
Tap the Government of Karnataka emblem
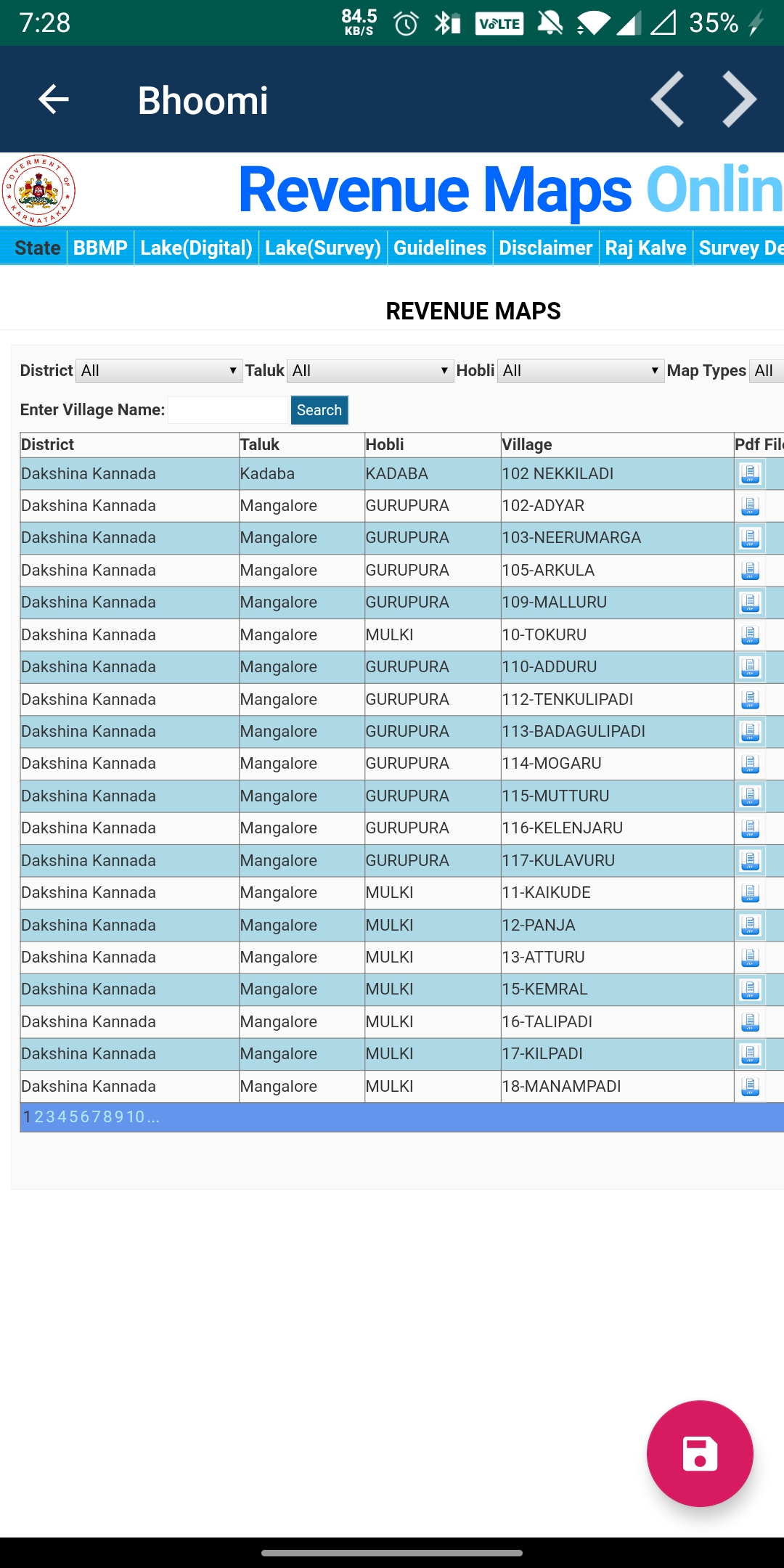tap(38, 190)
